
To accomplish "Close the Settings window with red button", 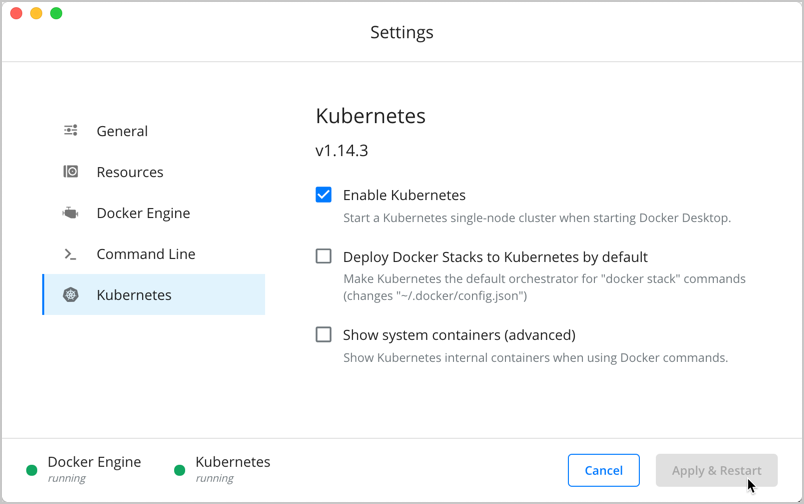I will pos(16,14).
